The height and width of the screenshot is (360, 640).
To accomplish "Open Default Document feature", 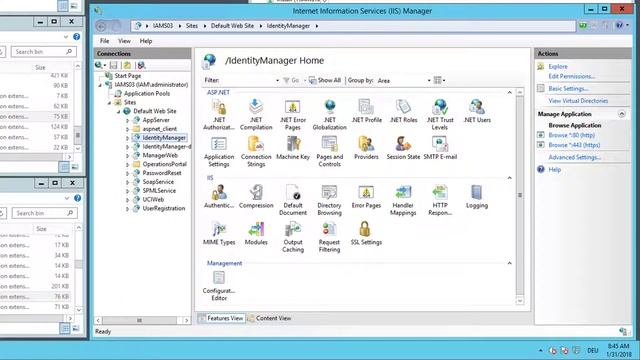I will pos(293,200).
